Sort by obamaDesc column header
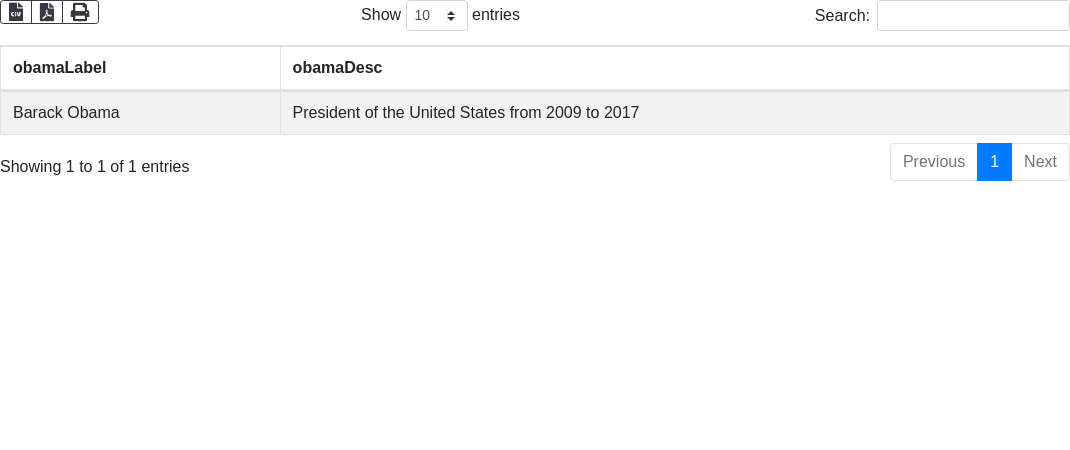The image size is (1070, 450). click(x=337, y=68)
